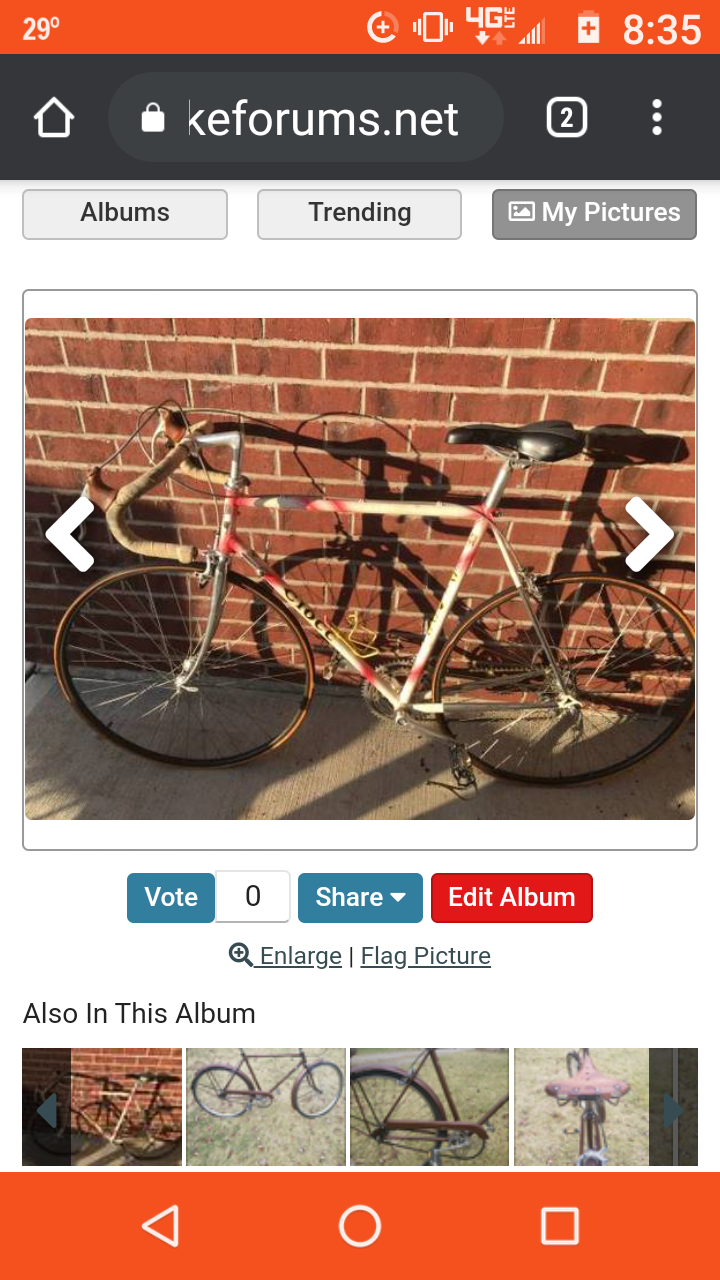Click the red Edit Album button
Image resolution: width=720 pixels, height=1280 pixels.
pos(512,897)
